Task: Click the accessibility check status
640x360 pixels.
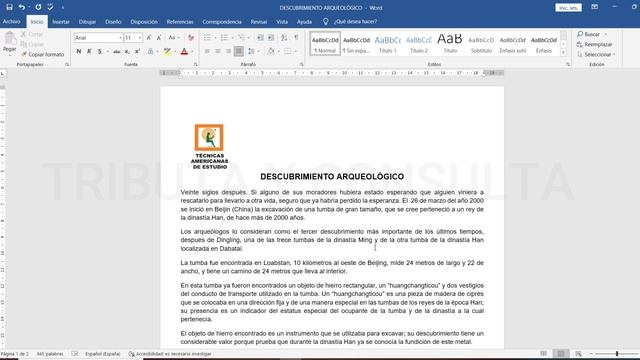Action: [170, 354]
